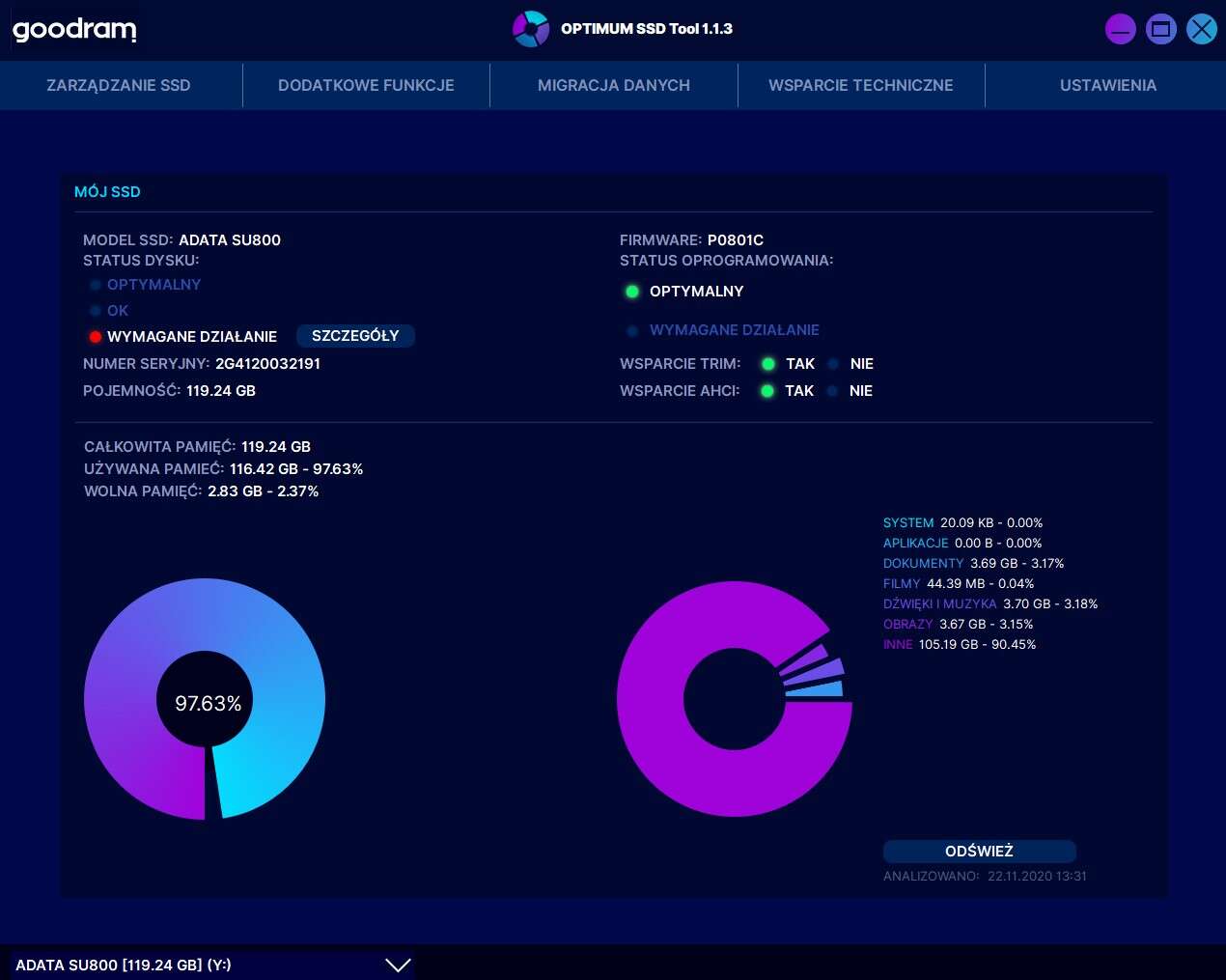This screenshot has height=980, width=1226.
Task: Click green Optymalny firmware status dot
Action: [x=632, y=292]
